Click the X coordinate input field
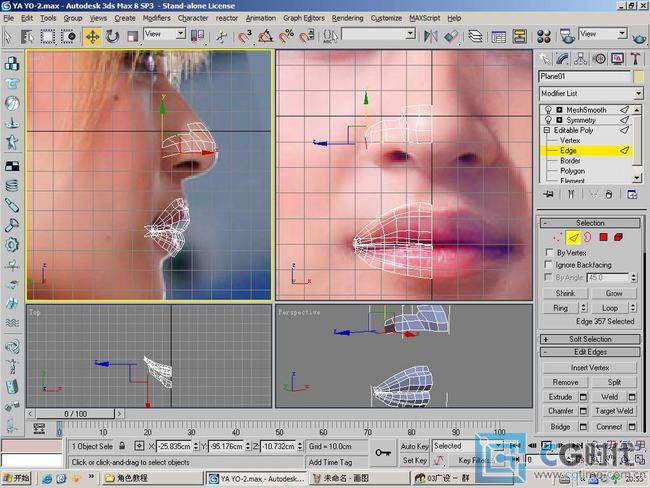The width and height of the screenshot is (650, 488). coord(175,447)
